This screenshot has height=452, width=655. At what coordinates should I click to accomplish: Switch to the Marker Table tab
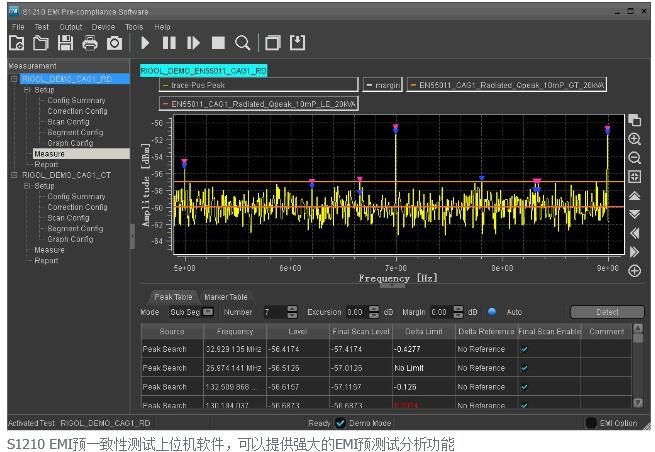click(225, 297)
